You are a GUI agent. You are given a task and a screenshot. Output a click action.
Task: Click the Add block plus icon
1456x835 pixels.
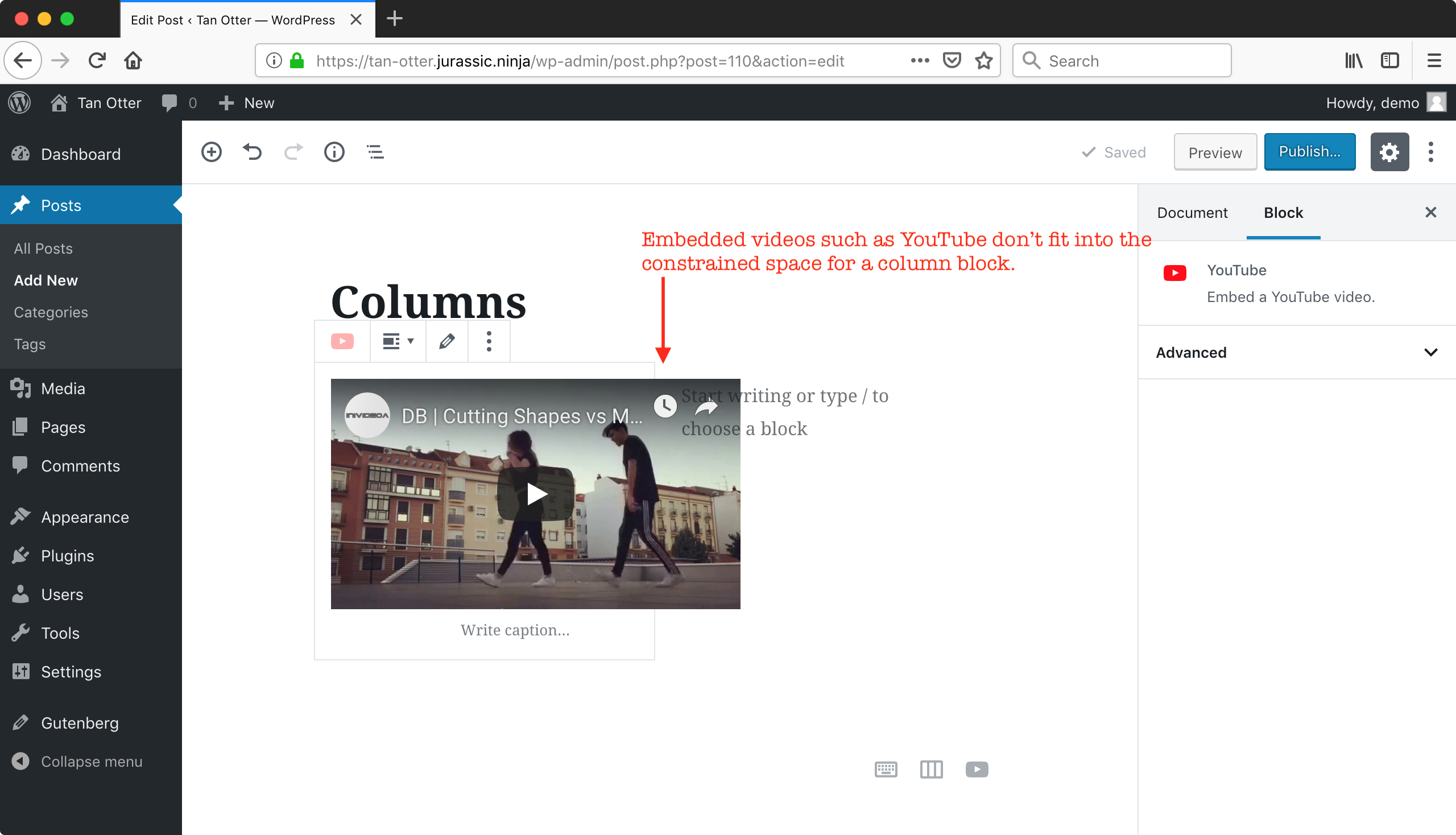pyautogui.click(x=211, y=152)
